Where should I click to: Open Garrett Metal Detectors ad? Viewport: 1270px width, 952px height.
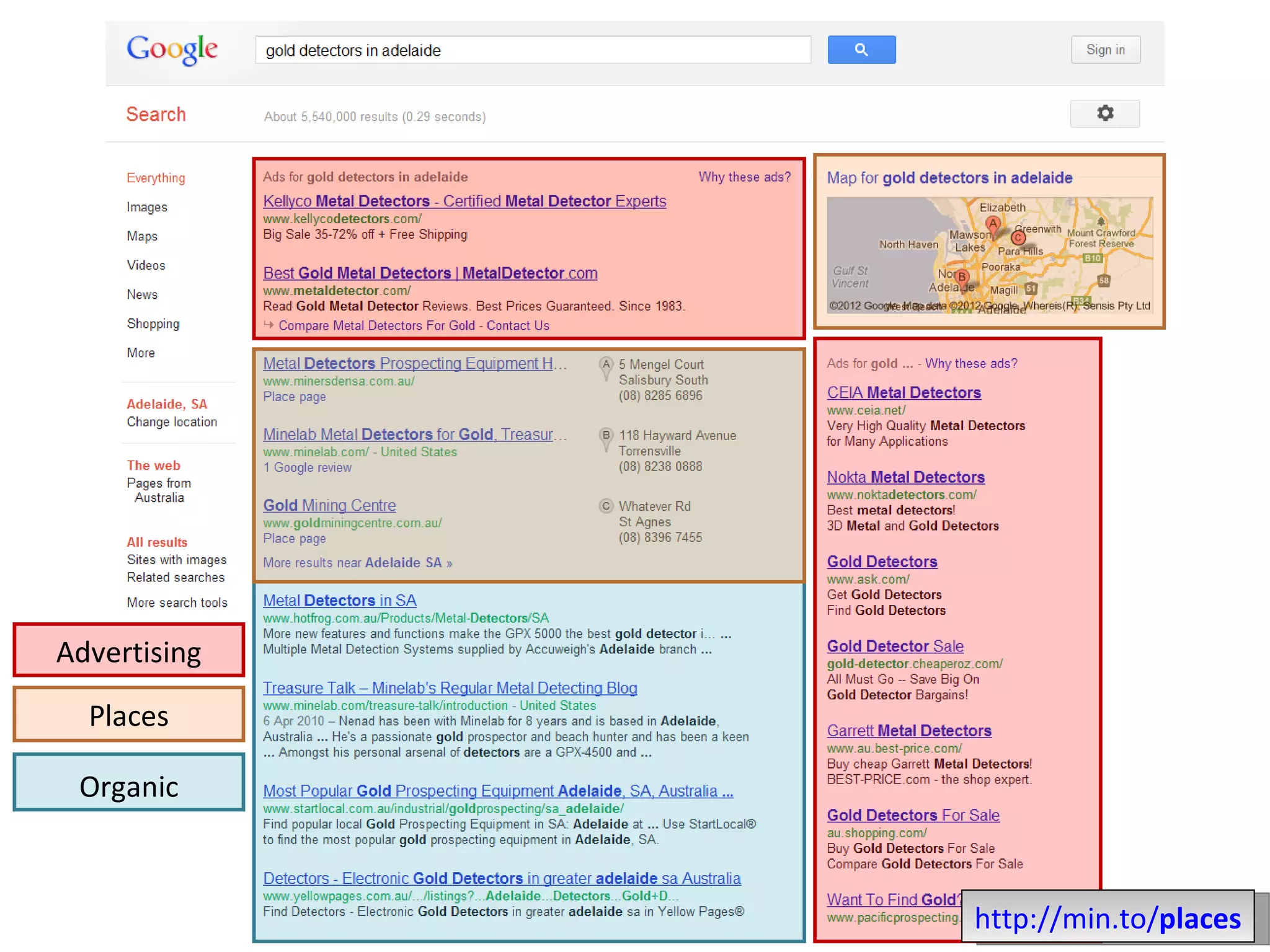[909, 730]
